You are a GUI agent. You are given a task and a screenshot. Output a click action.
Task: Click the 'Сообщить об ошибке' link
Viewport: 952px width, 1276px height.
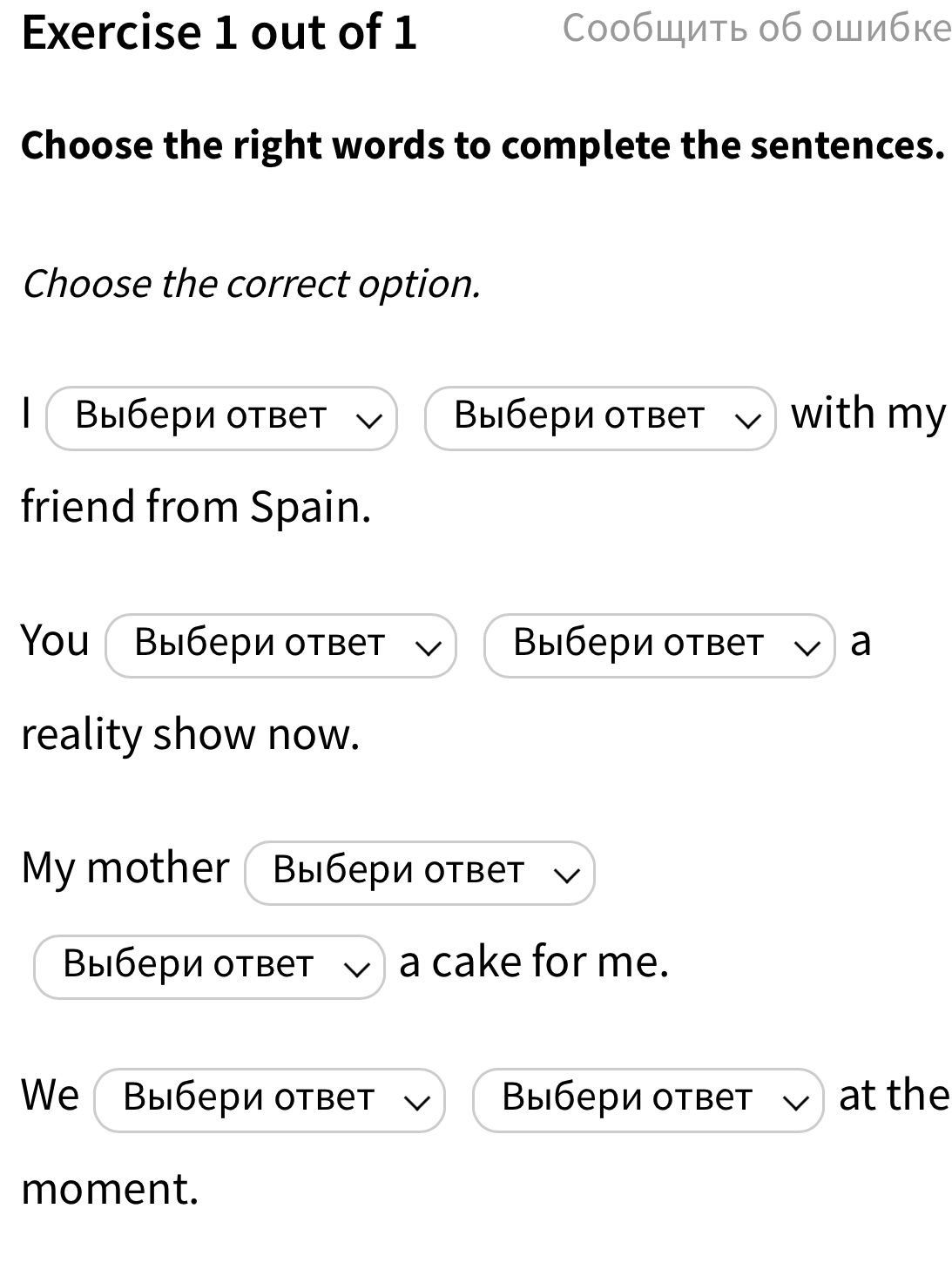coord(756,29)
